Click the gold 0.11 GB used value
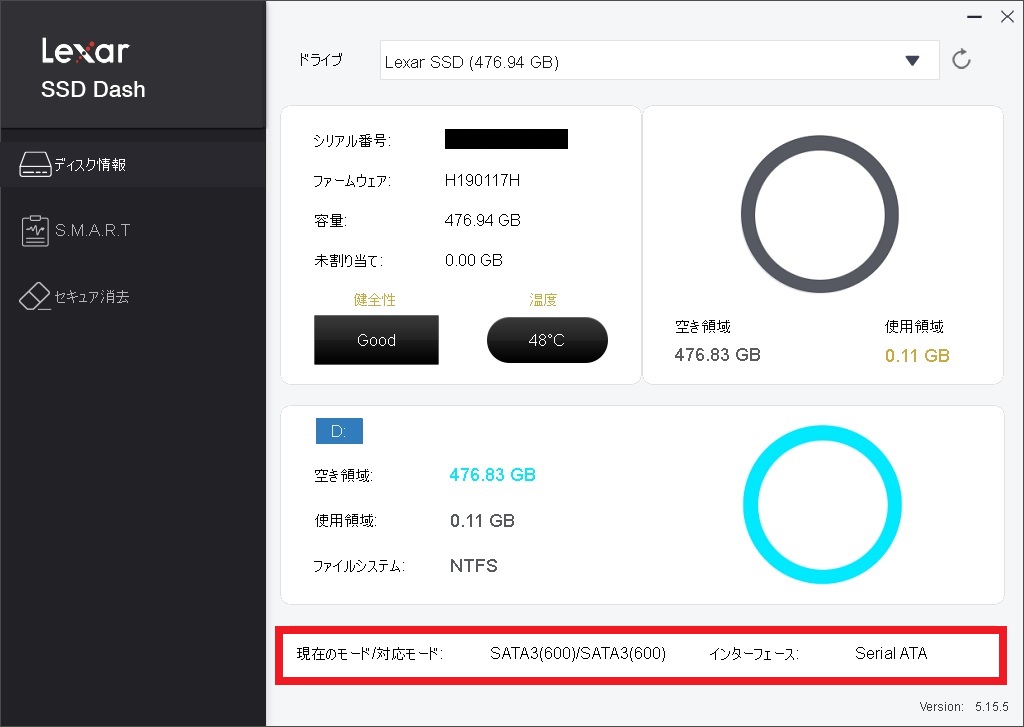1024x727 pixels. 917,355
